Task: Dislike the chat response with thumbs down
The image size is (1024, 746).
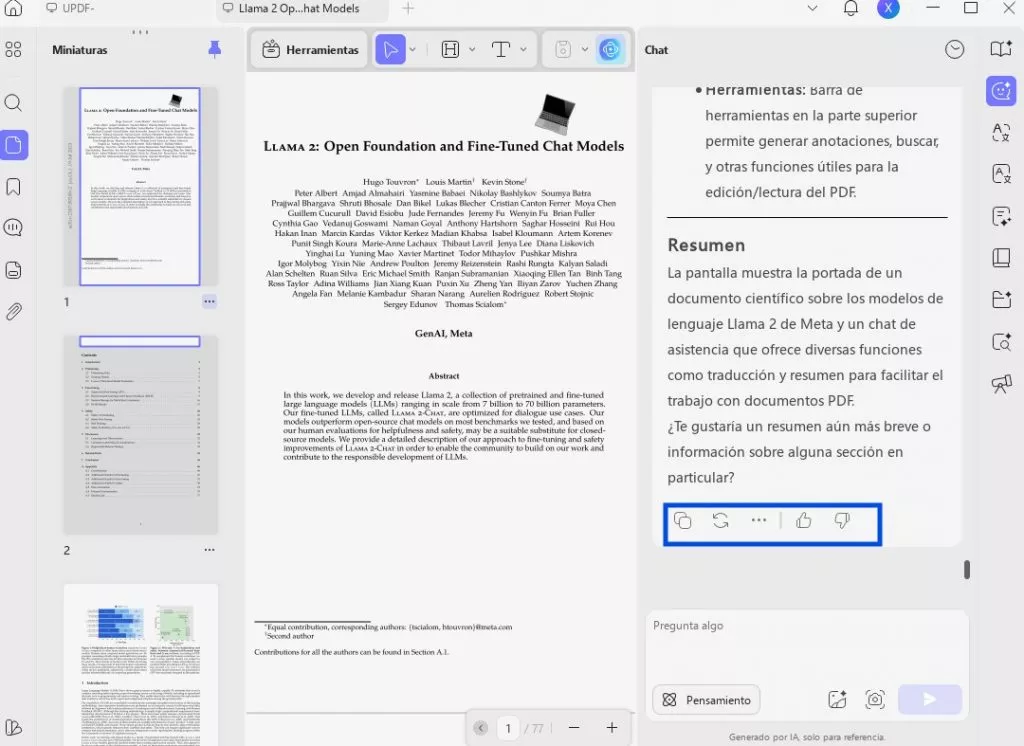Action: point(842,521)
